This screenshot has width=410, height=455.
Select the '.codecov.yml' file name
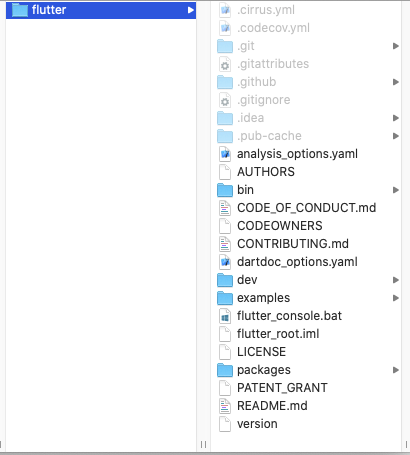click(273, 28)
